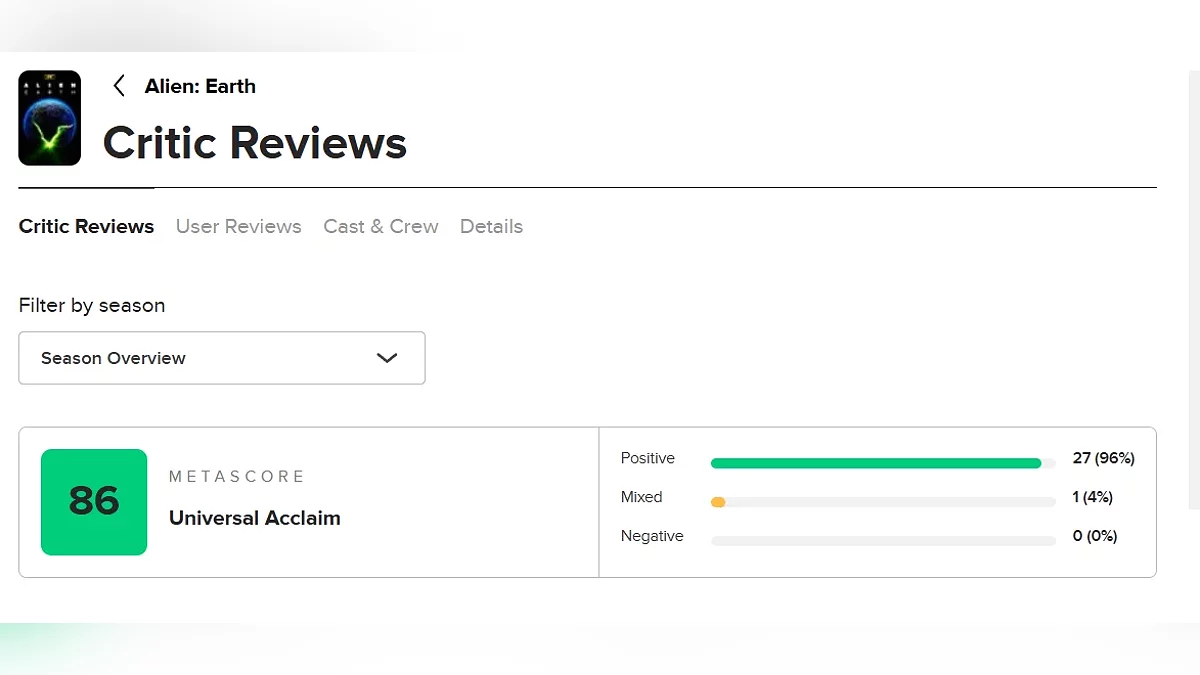Click the back chevron beside Alien: Earth

[x=119, y=86]
